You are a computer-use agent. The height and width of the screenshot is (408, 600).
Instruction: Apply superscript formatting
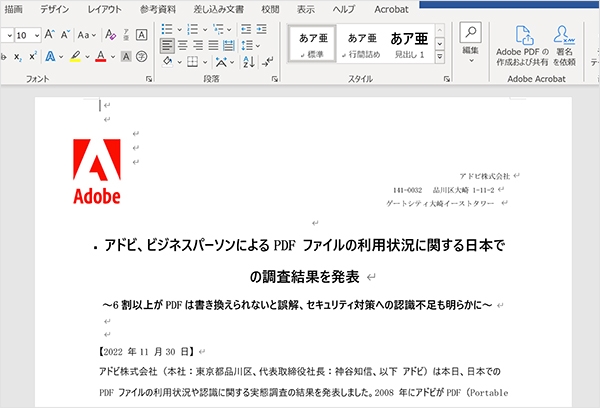33,56
